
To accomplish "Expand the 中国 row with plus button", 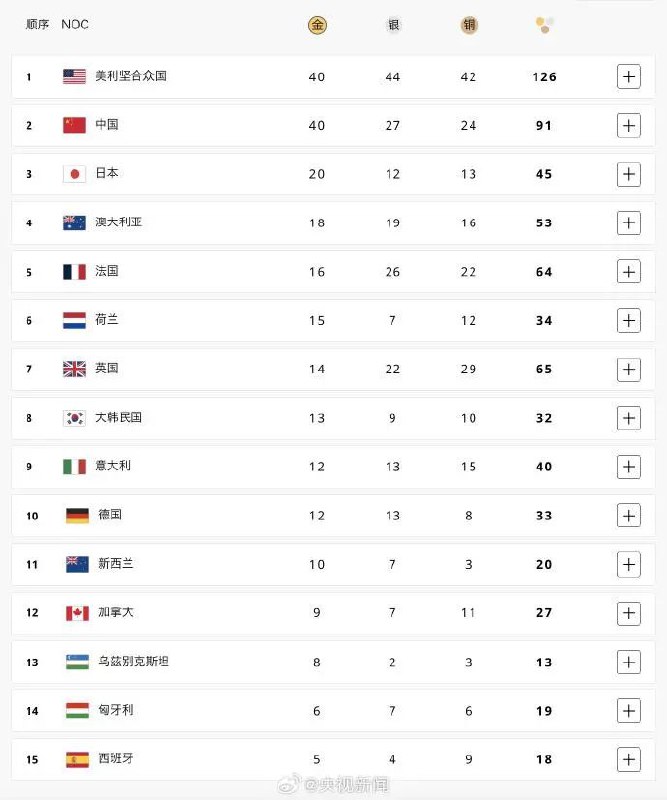I will pos(628,125).
